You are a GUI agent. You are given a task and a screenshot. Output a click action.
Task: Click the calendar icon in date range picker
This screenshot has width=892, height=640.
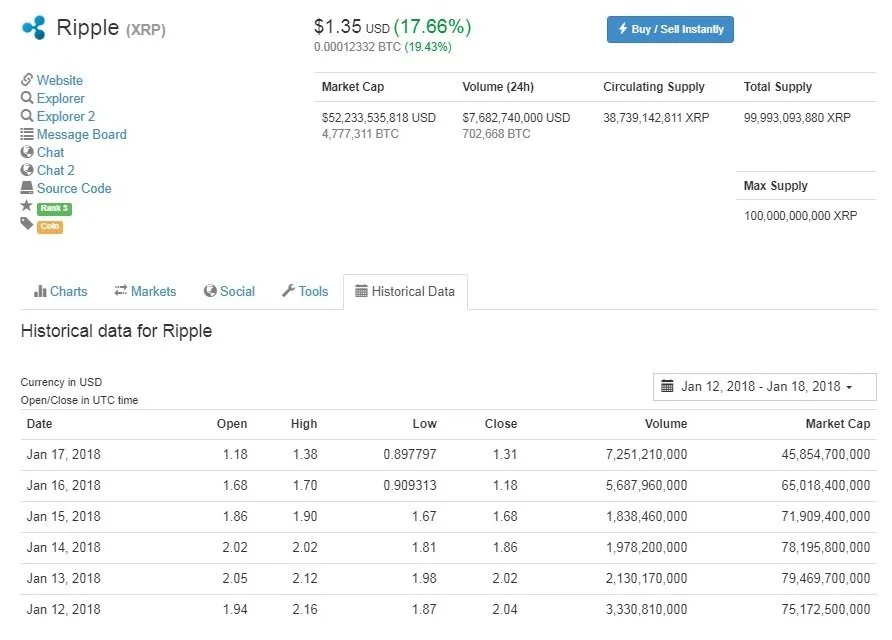(667, 386)
